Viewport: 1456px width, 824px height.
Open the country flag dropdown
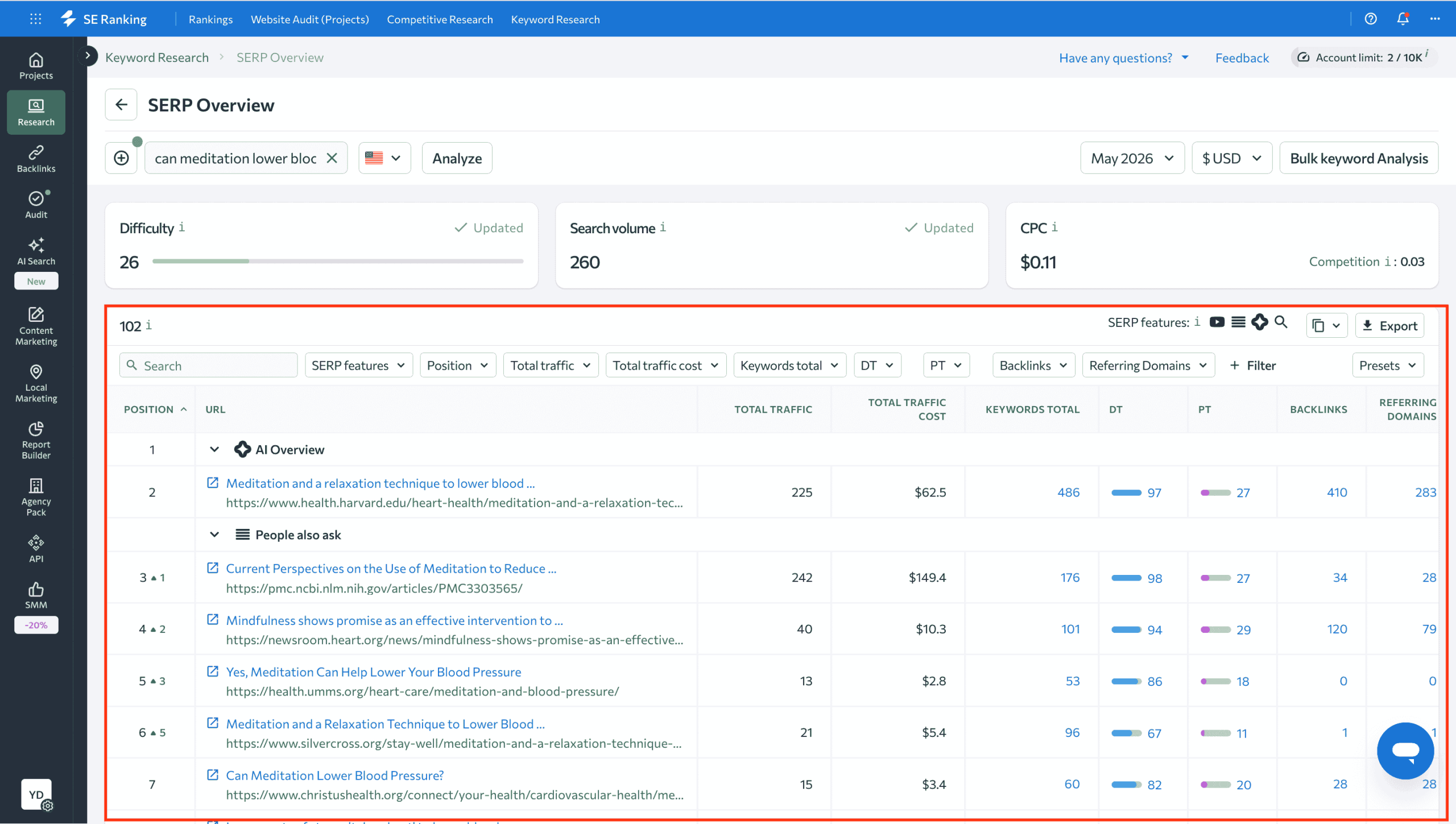coord(384,158)
